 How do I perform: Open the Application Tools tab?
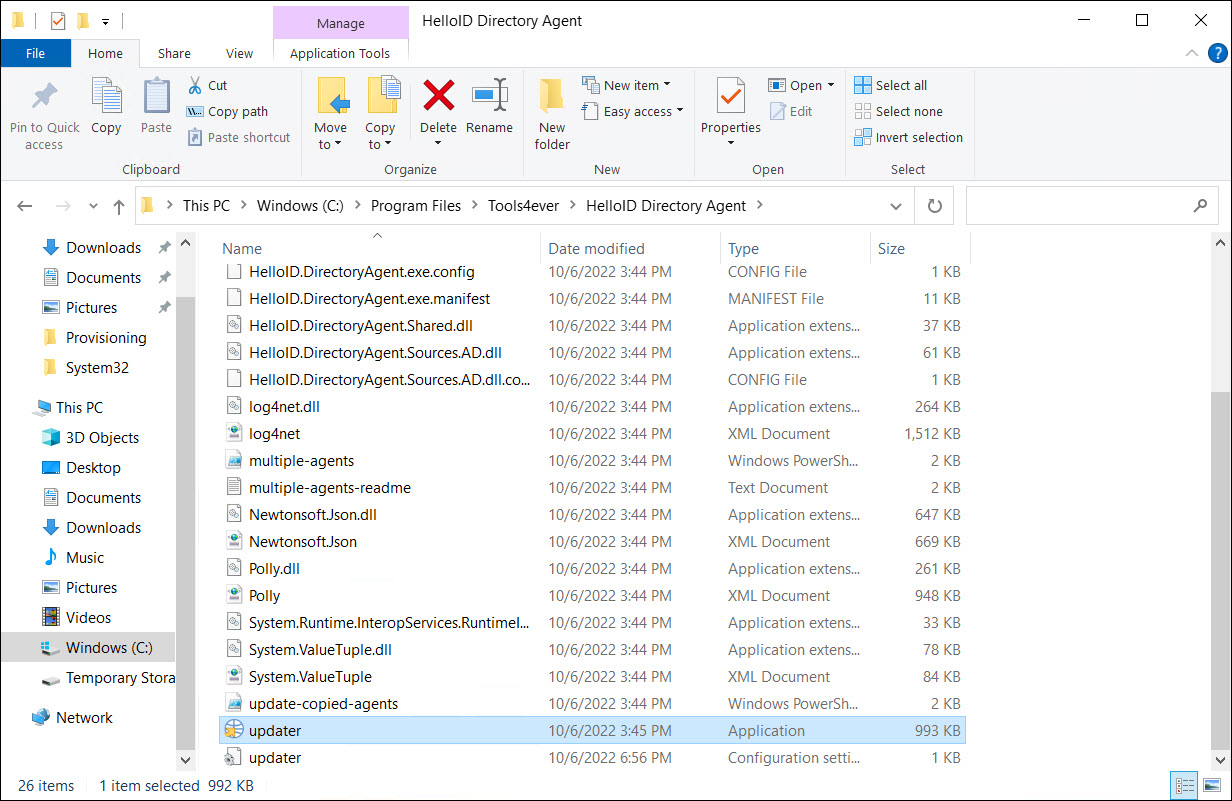coord(340,53)
